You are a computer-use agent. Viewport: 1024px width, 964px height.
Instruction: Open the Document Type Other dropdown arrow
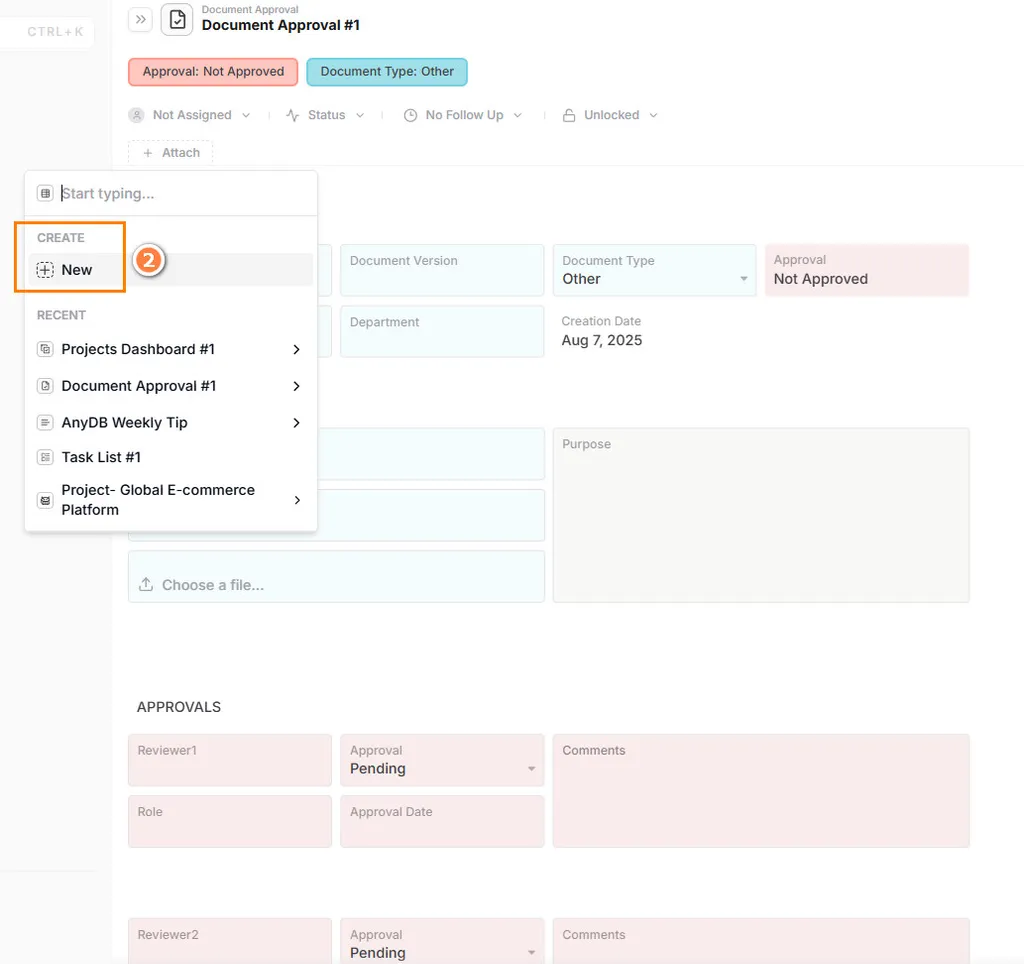click(x=744, y=279)
